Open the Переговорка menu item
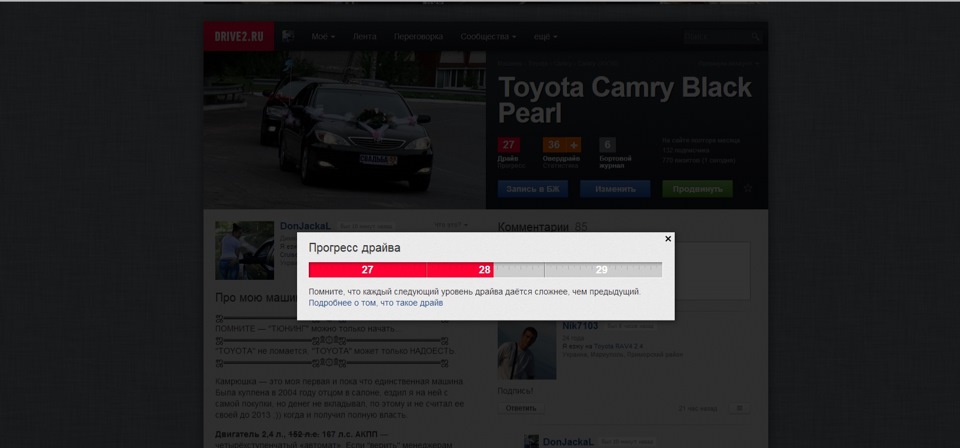960x448 pixels. pyautogui.click(x=418, y=37)
